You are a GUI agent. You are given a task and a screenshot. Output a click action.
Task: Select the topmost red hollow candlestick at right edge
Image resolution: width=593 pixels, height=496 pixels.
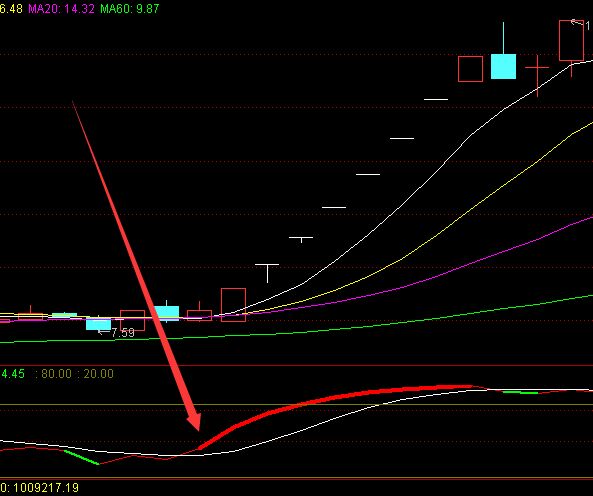click(571, 40)
